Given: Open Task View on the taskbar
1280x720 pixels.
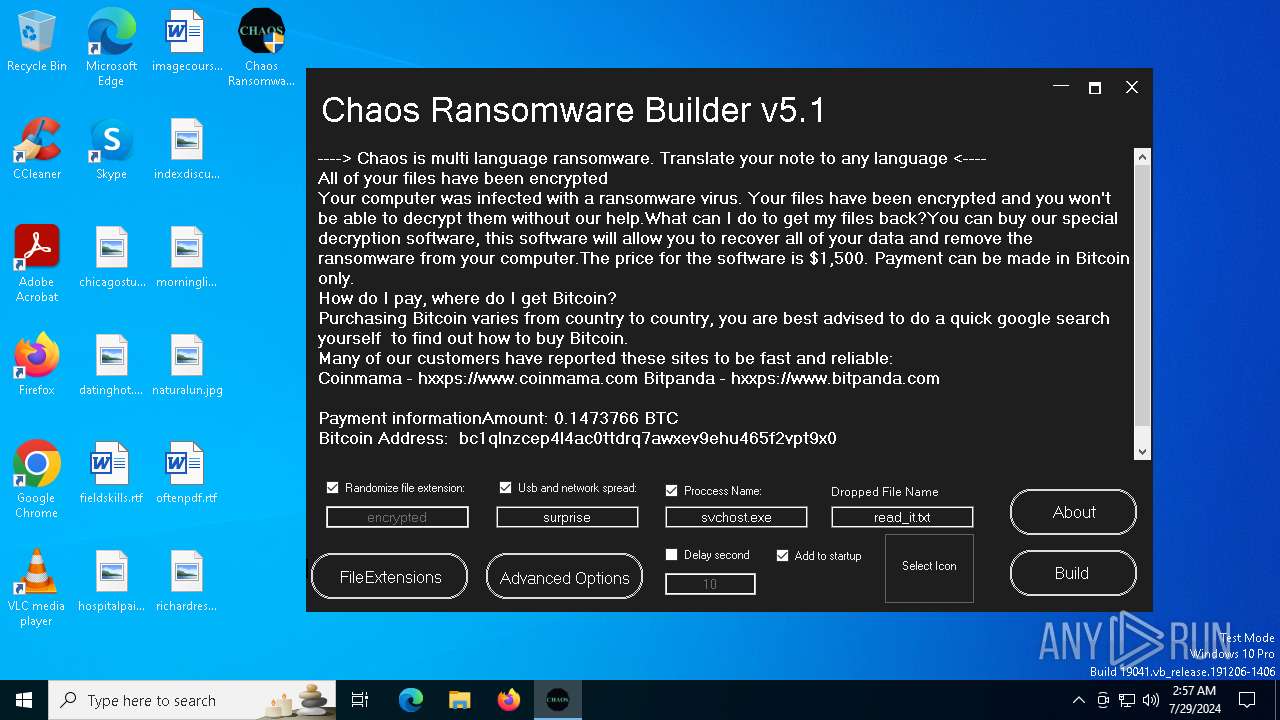Looking at the screenshot, I should pos(360,700).
